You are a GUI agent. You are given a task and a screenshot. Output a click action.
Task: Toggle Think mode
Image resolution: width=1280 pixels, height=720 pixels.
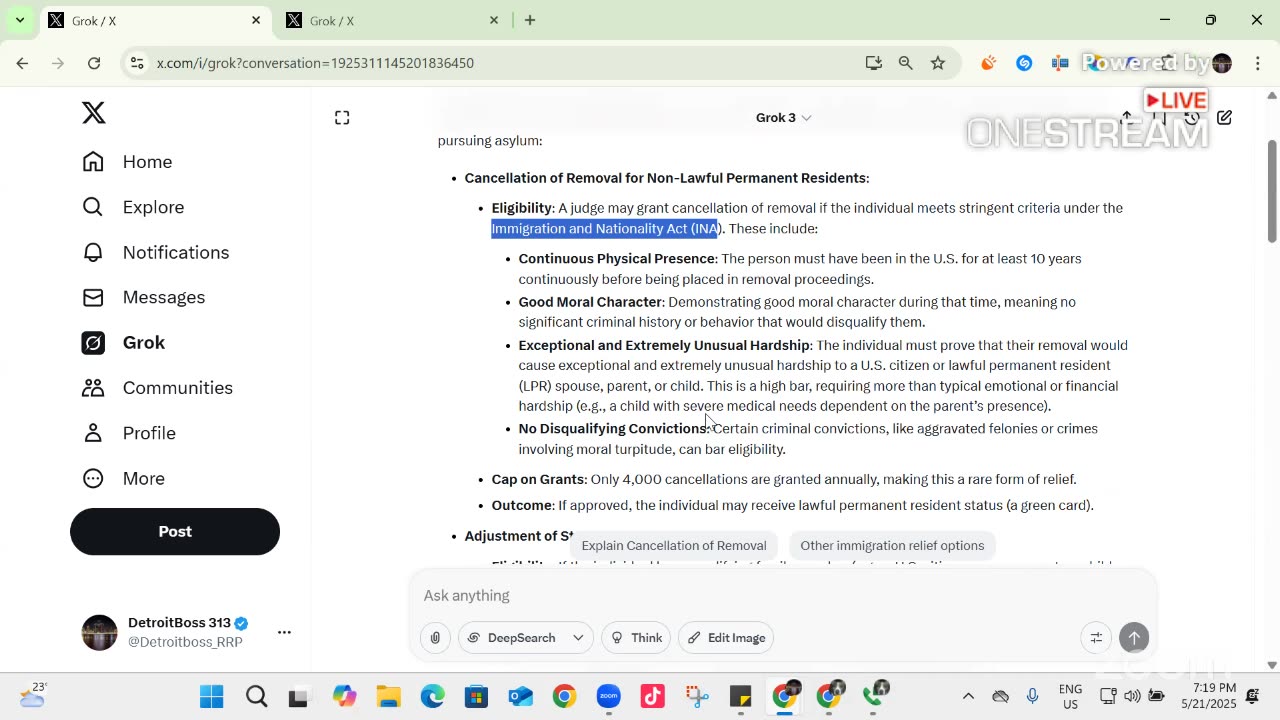click(636, 638)
